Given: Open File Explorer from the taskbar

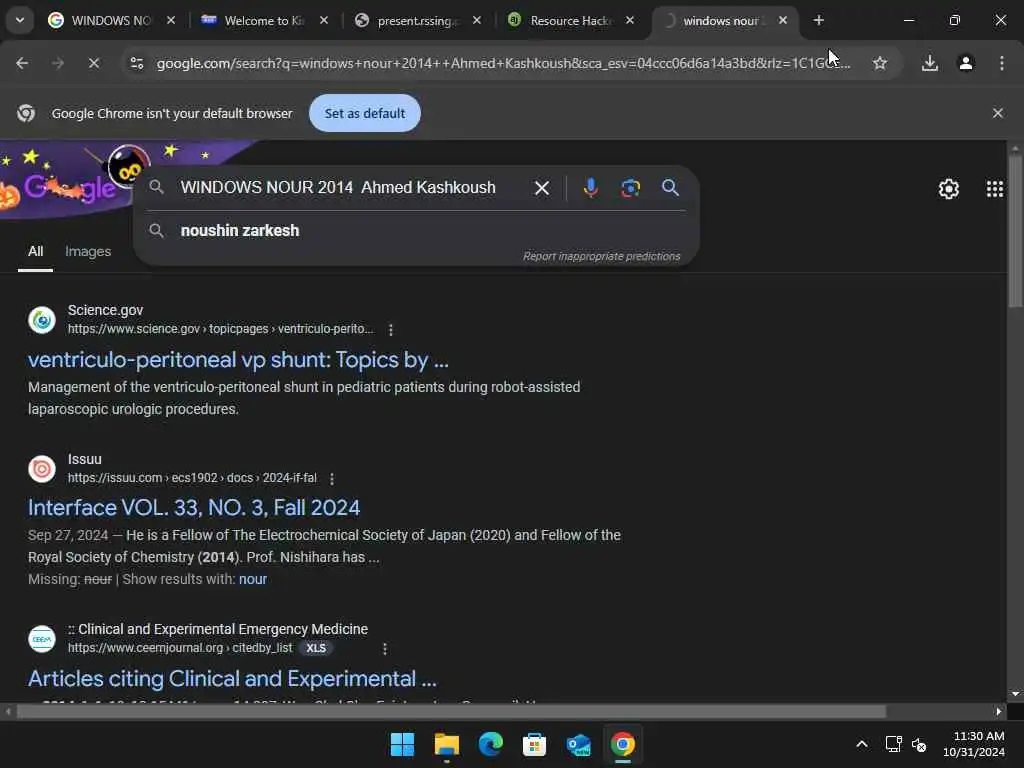Looking at the screenshot, I should tap(447, 744).
